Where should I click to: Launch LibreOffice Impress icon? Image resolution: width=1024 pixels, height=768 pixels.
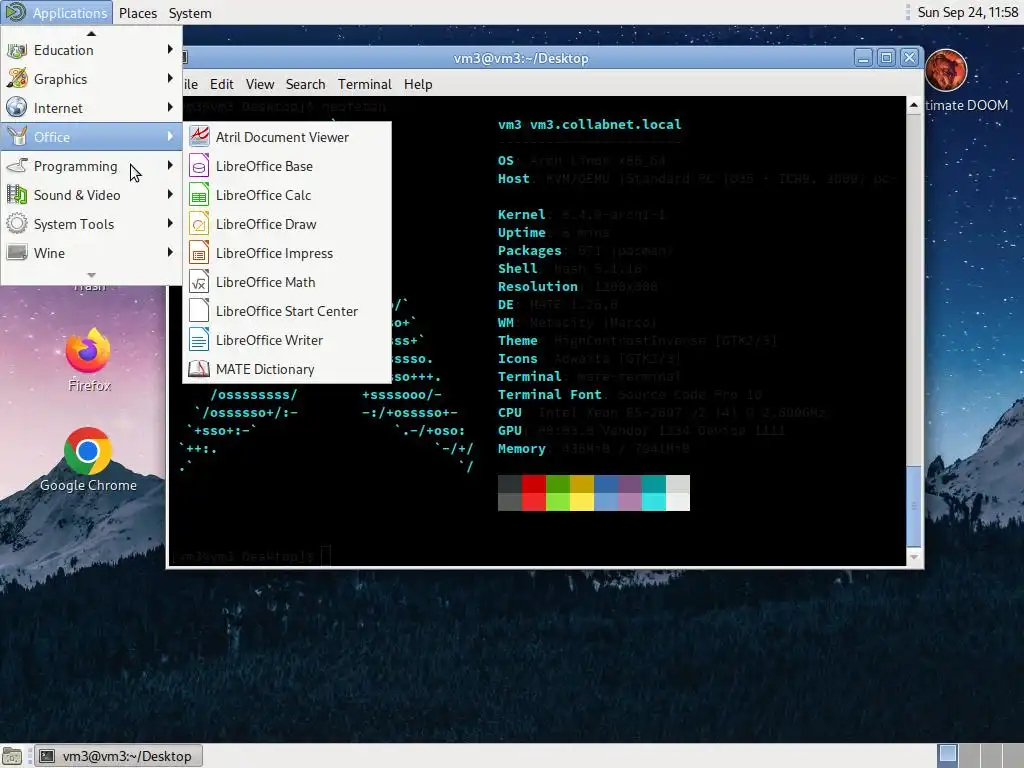[x=199, y=253]
